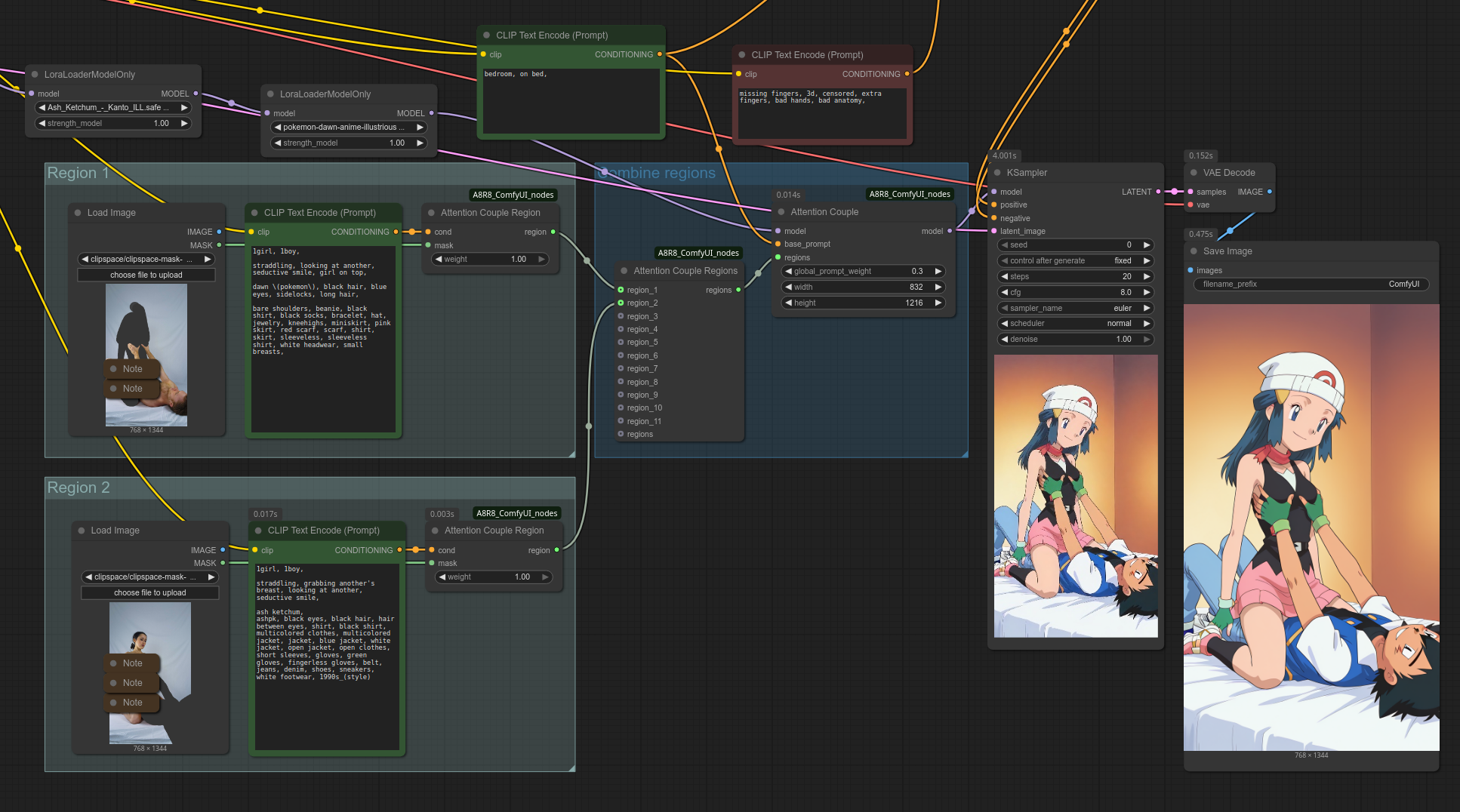Increase KSampler seed with right arrow
The width and height of the screenshot is (1460, 812).
click(1147, 245)
